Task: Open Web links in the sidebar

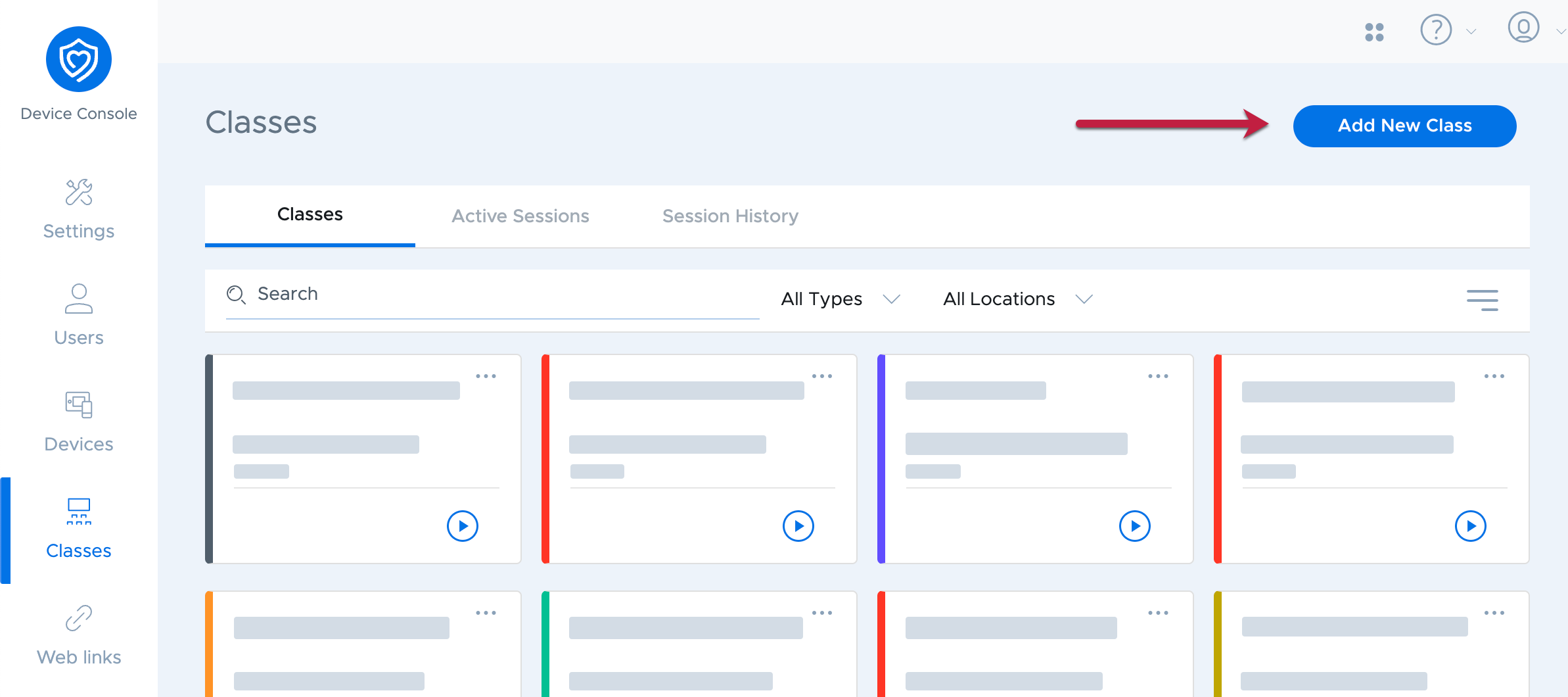Action: pos(79,635)
